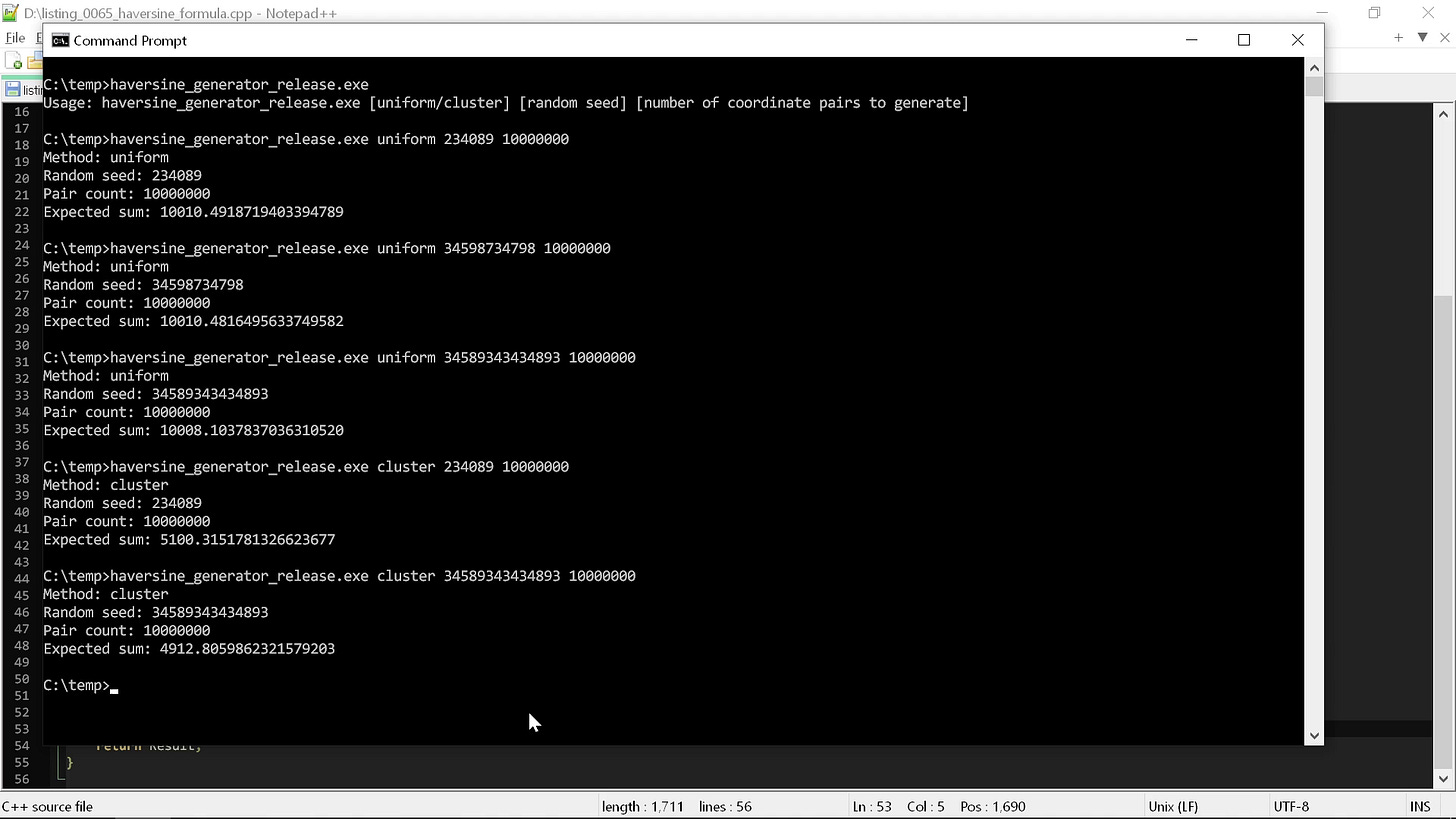The height and width of the screenshot is (819, 1456).
Task: Click at the C:\temp> prompt cursor
Action: point(113,685)
